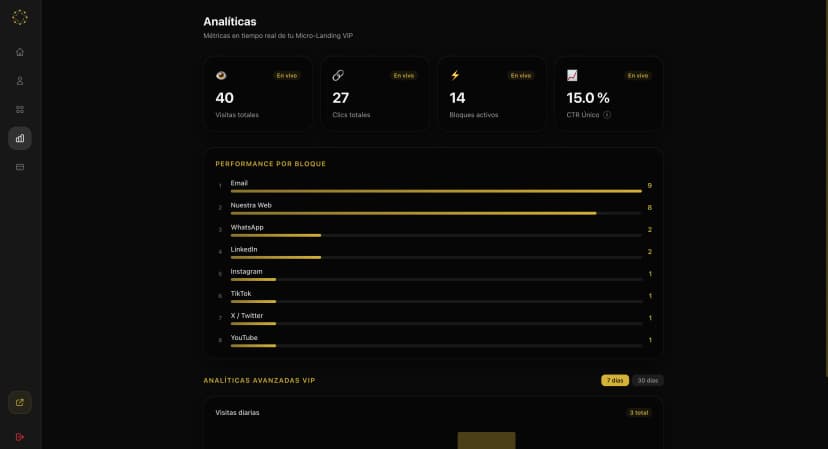Open the card billing icon in sidebar

tap(20, 167)
